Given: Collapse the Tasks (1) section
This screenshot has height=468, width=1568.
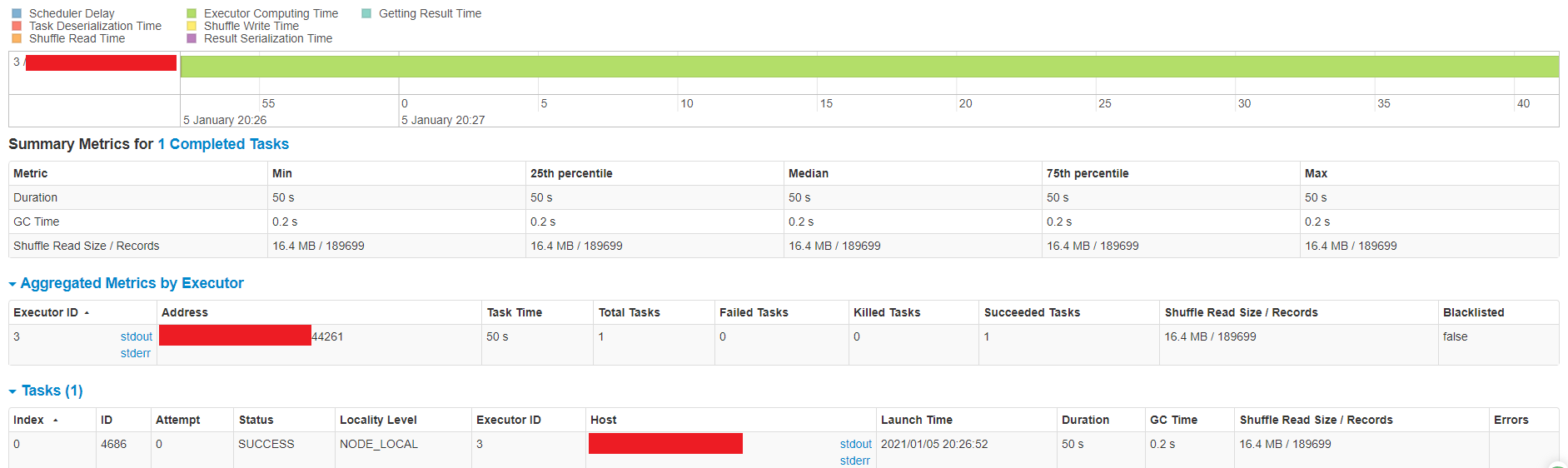Looking at the screenshot, I should click(x=46, y=391).
